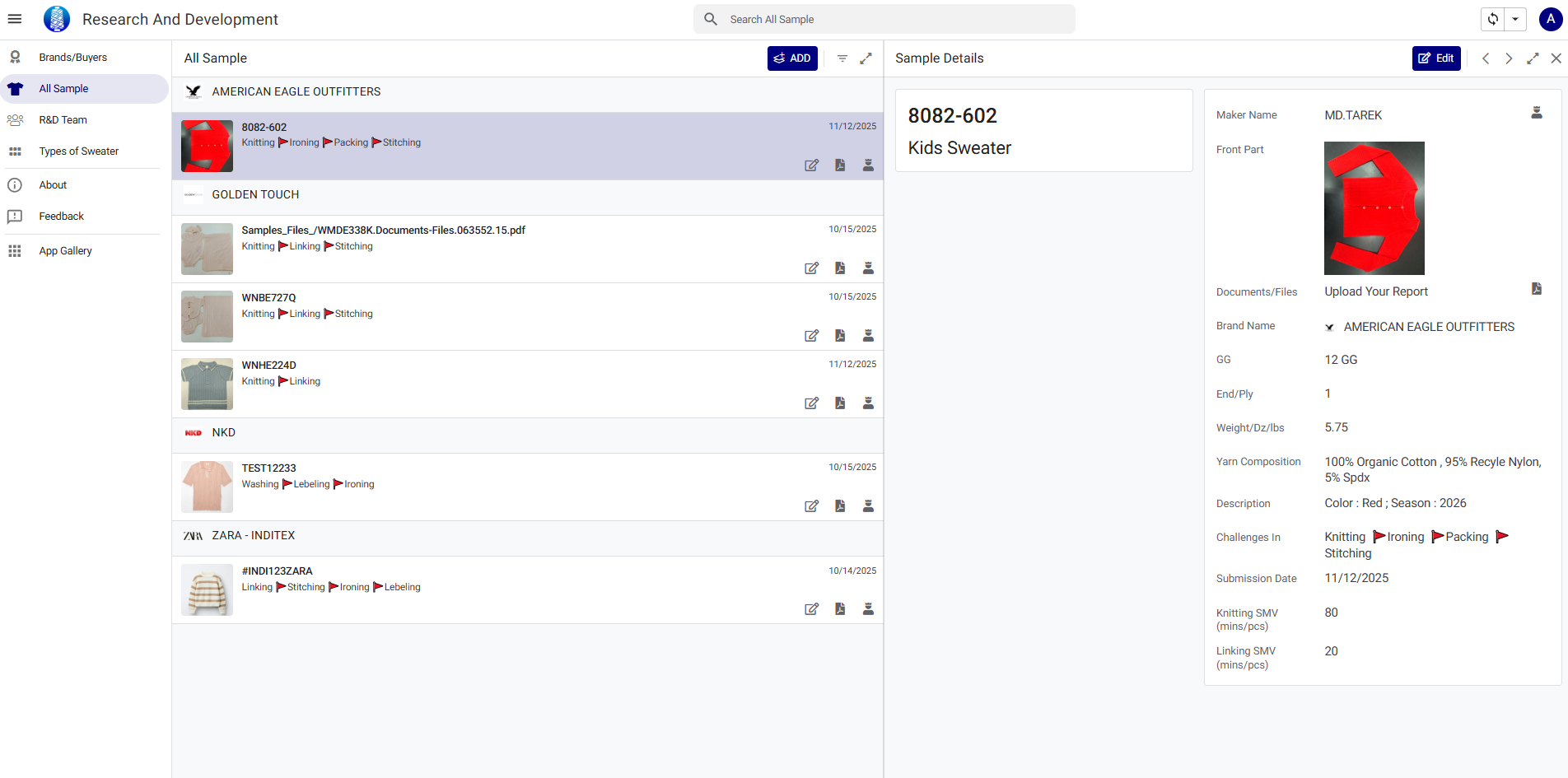Go to previous sample with left chevron
Image resolution: width=1568 pixels, height=778 pixels.
[x=1486, y=58]
